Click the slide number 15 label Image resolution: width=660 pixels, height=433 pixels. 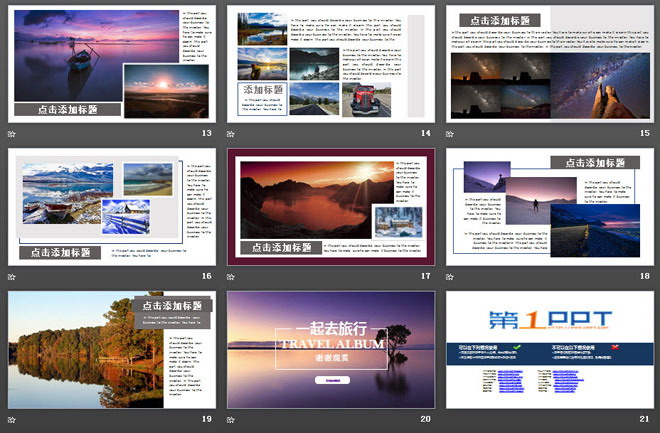tap(645, 133)
